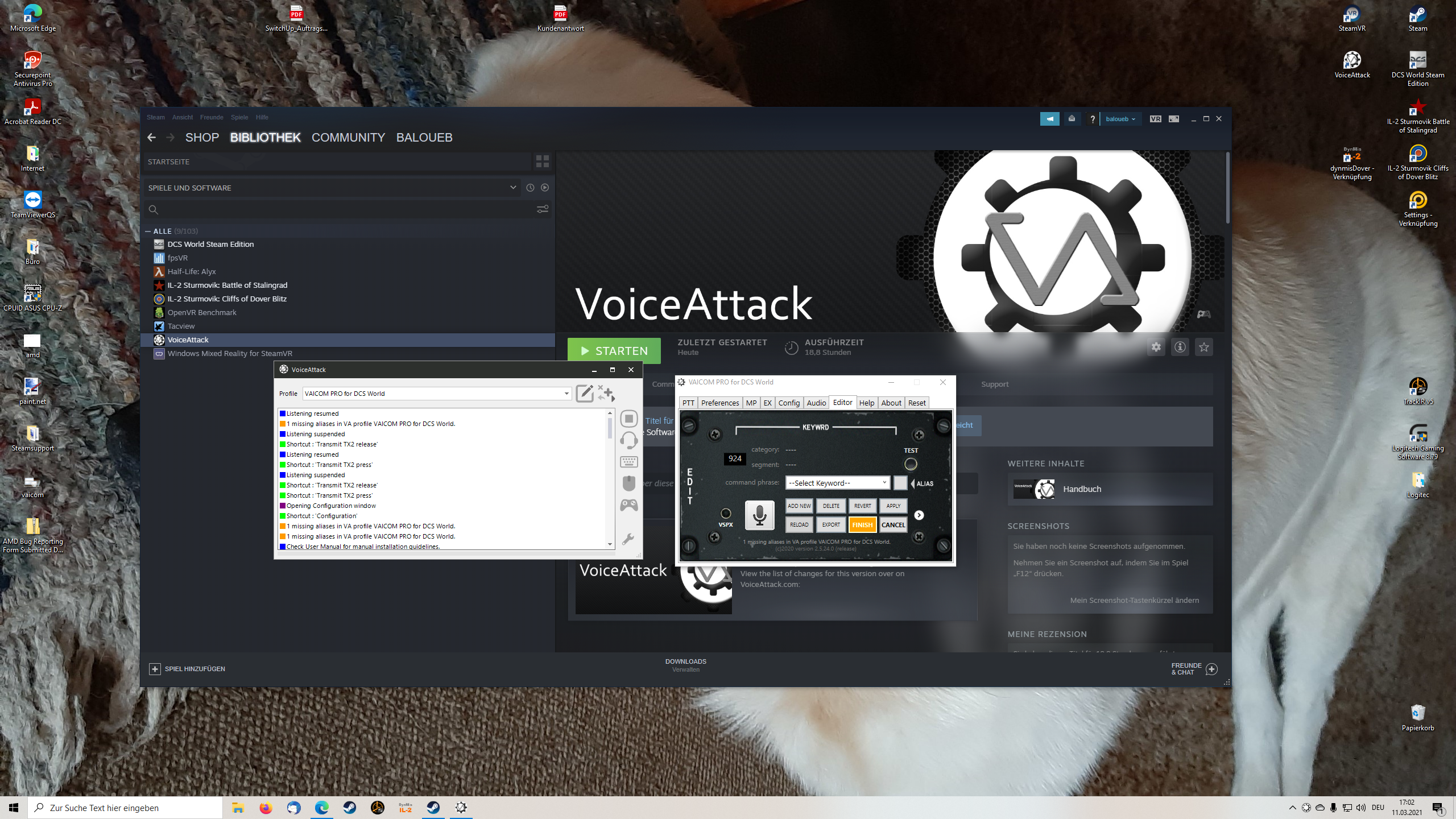This screenshot has height=819, width=1456.
Task: Click the Steam help question mark icon
Action: pos(1092,119)
